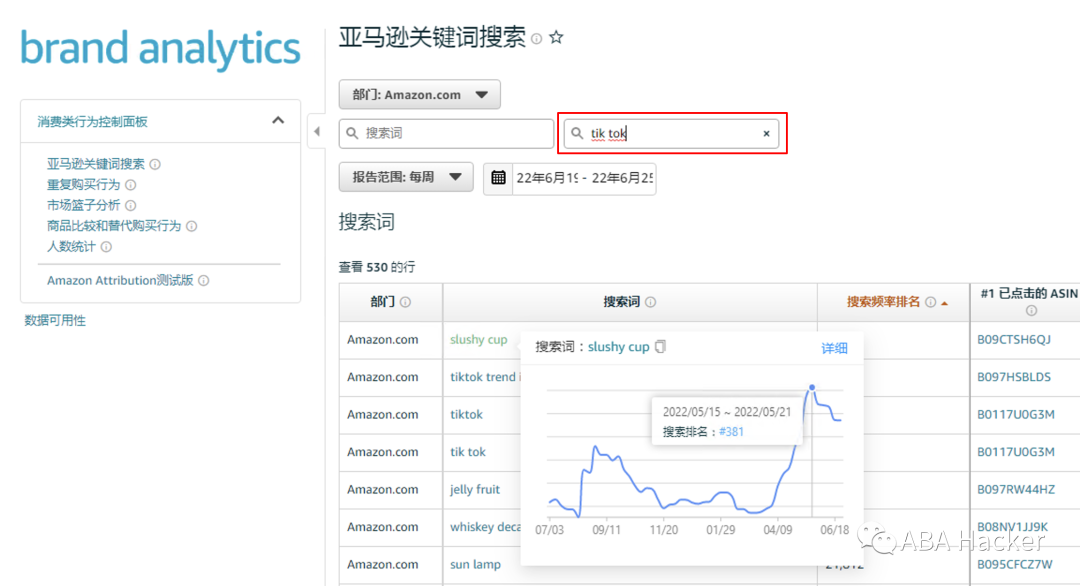Click slushy cup link in popup header
The image size is (1080, 586).
[619, 347]
